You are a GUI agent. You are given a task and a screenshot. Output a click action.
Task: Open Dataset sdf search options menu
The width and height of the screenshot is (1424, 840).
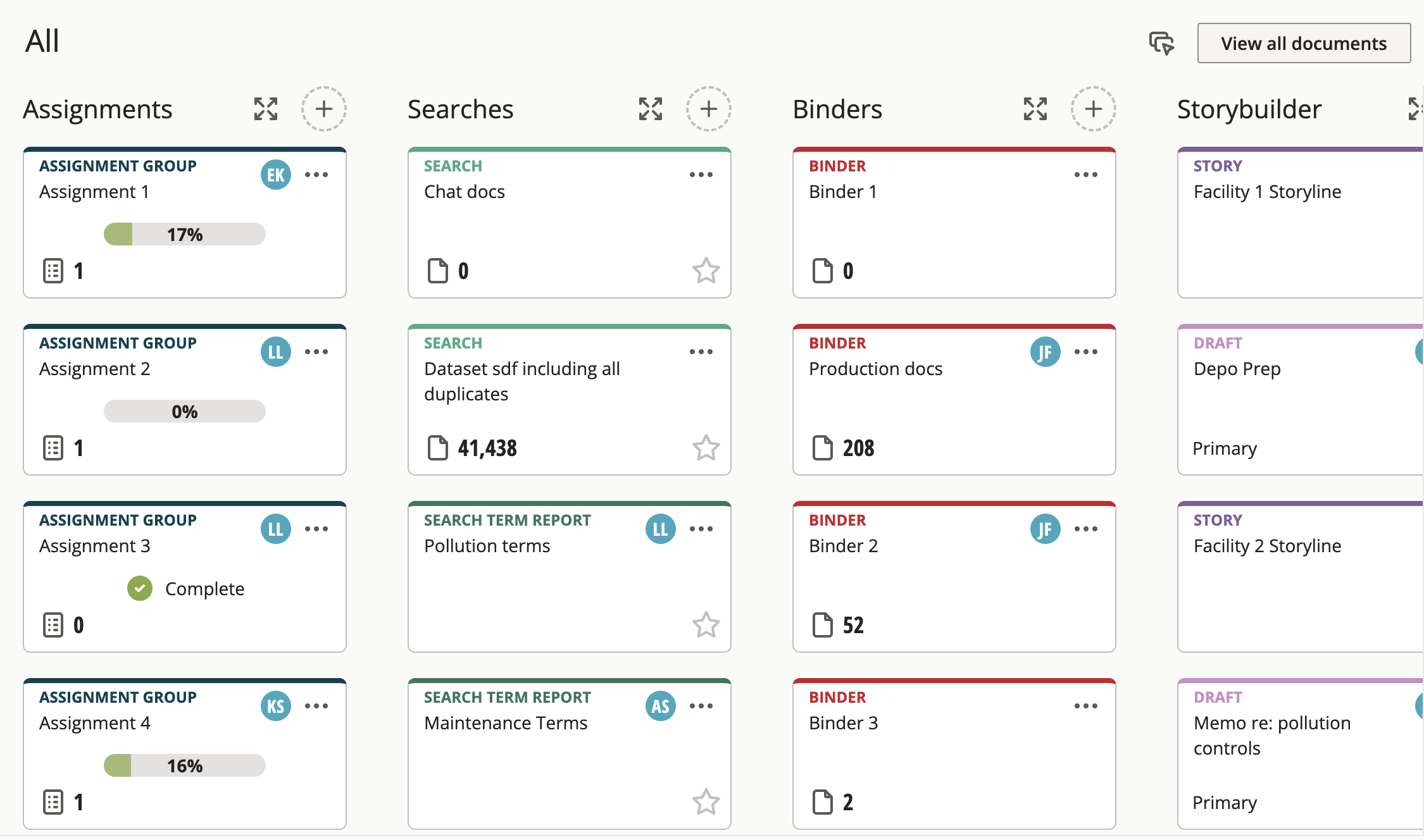(x=701, y=352)
